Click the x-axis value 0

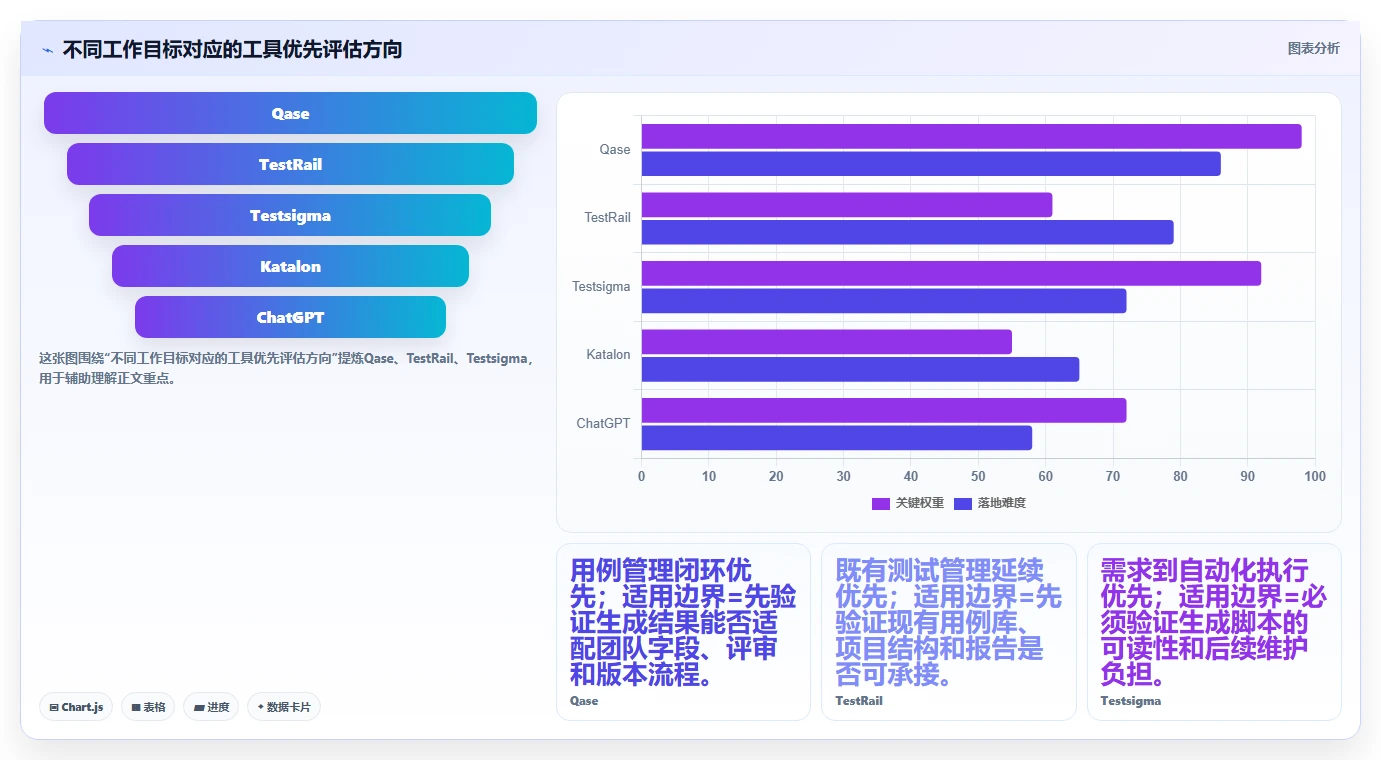pos(641,476)
